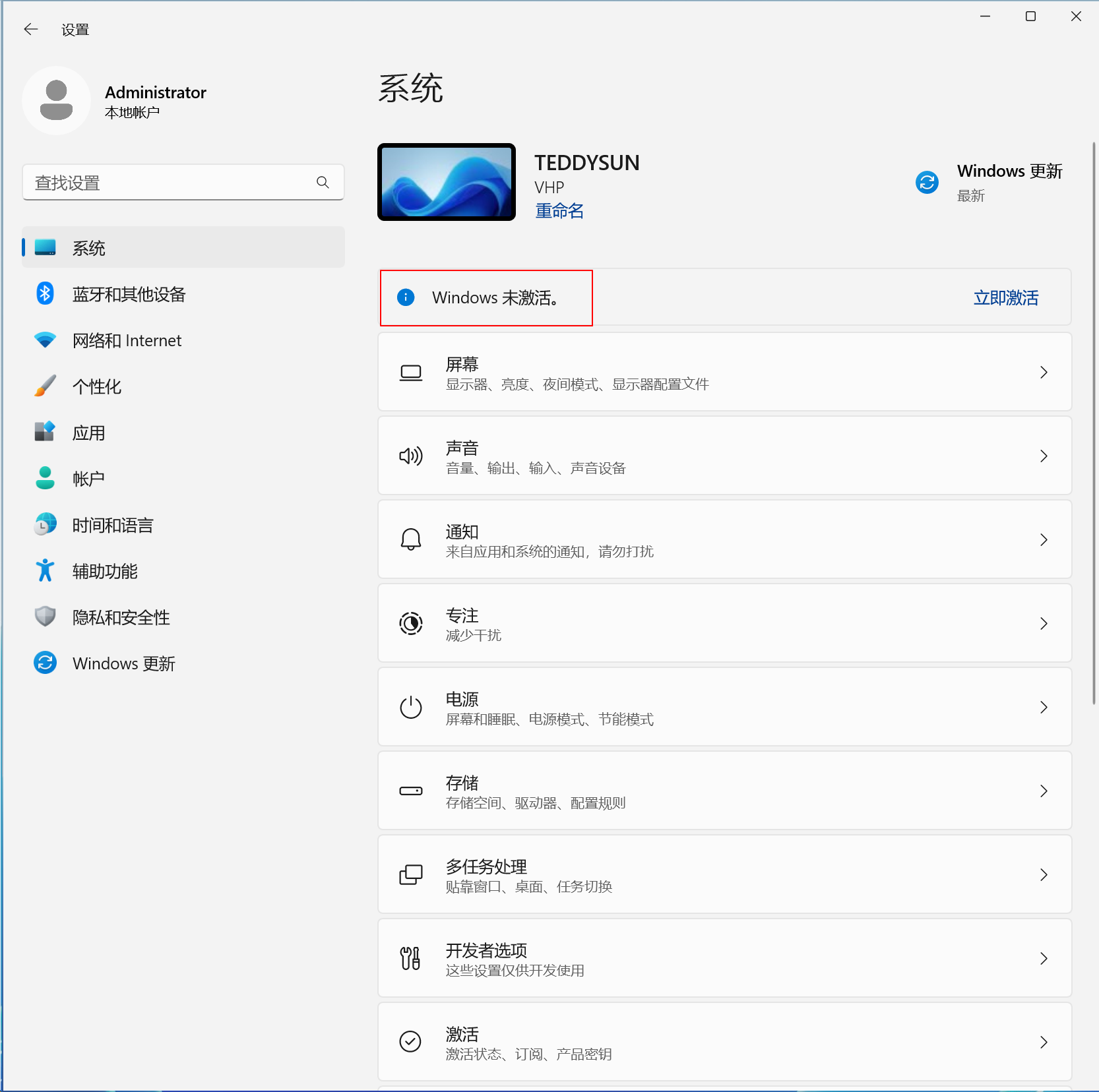Image resolution: width=1099 pixels, height=1092 pixels.
Task: Expand 专注 row chevron
Action: point(1044,624)
